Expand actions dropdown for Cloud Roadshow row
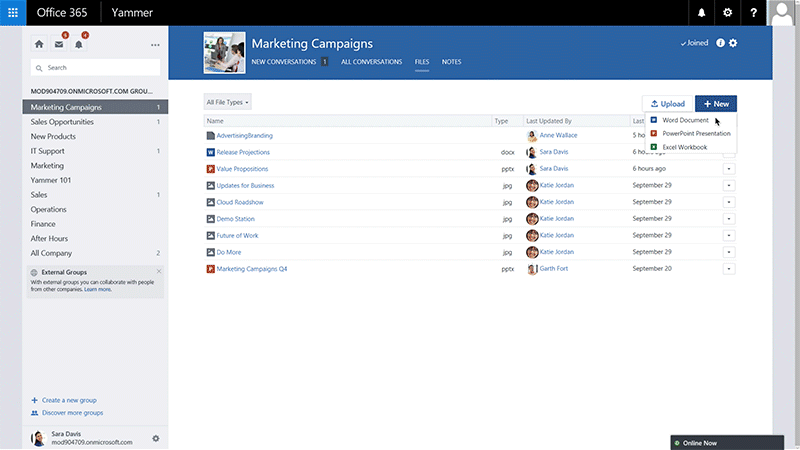This screenshot has width=800, height=450. [729, 202]
